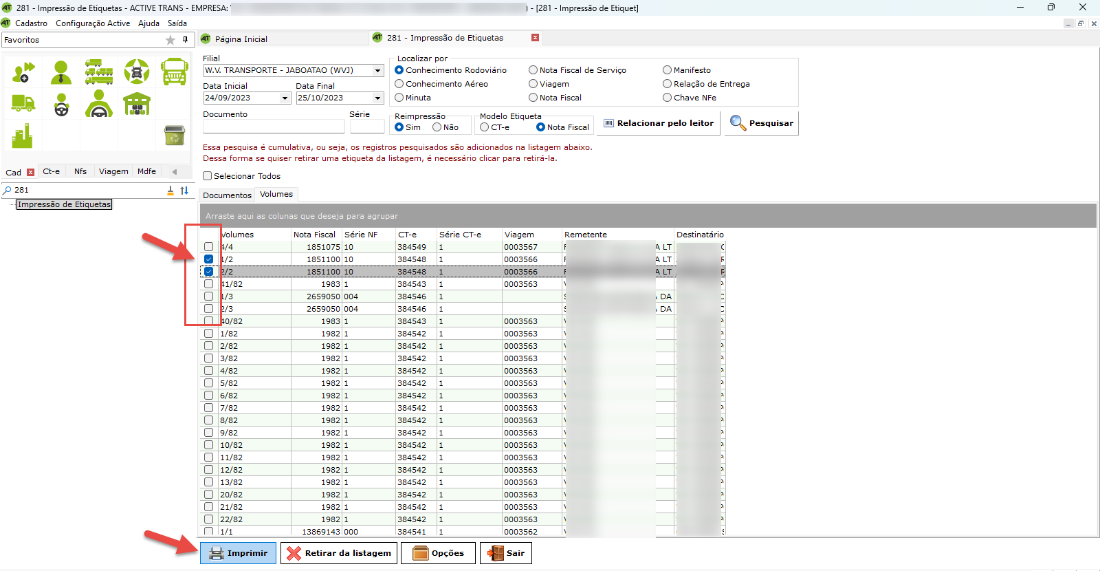
Task: Click the sort arrows icon beside search 281
Action: click(x=185, y=190)
